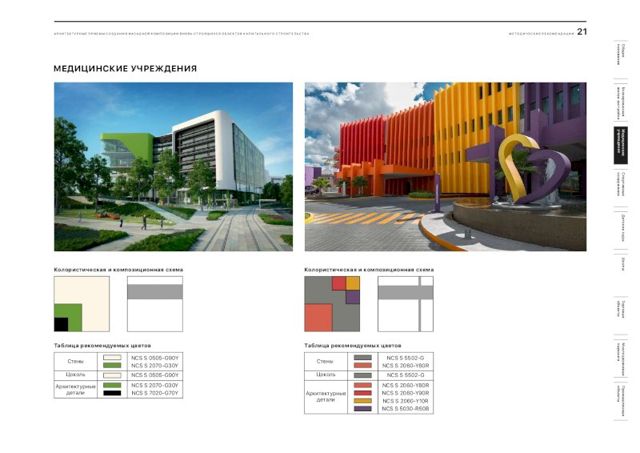
Task: Open the Общие положения tab at top right
Action: click(x=621, y=57)
